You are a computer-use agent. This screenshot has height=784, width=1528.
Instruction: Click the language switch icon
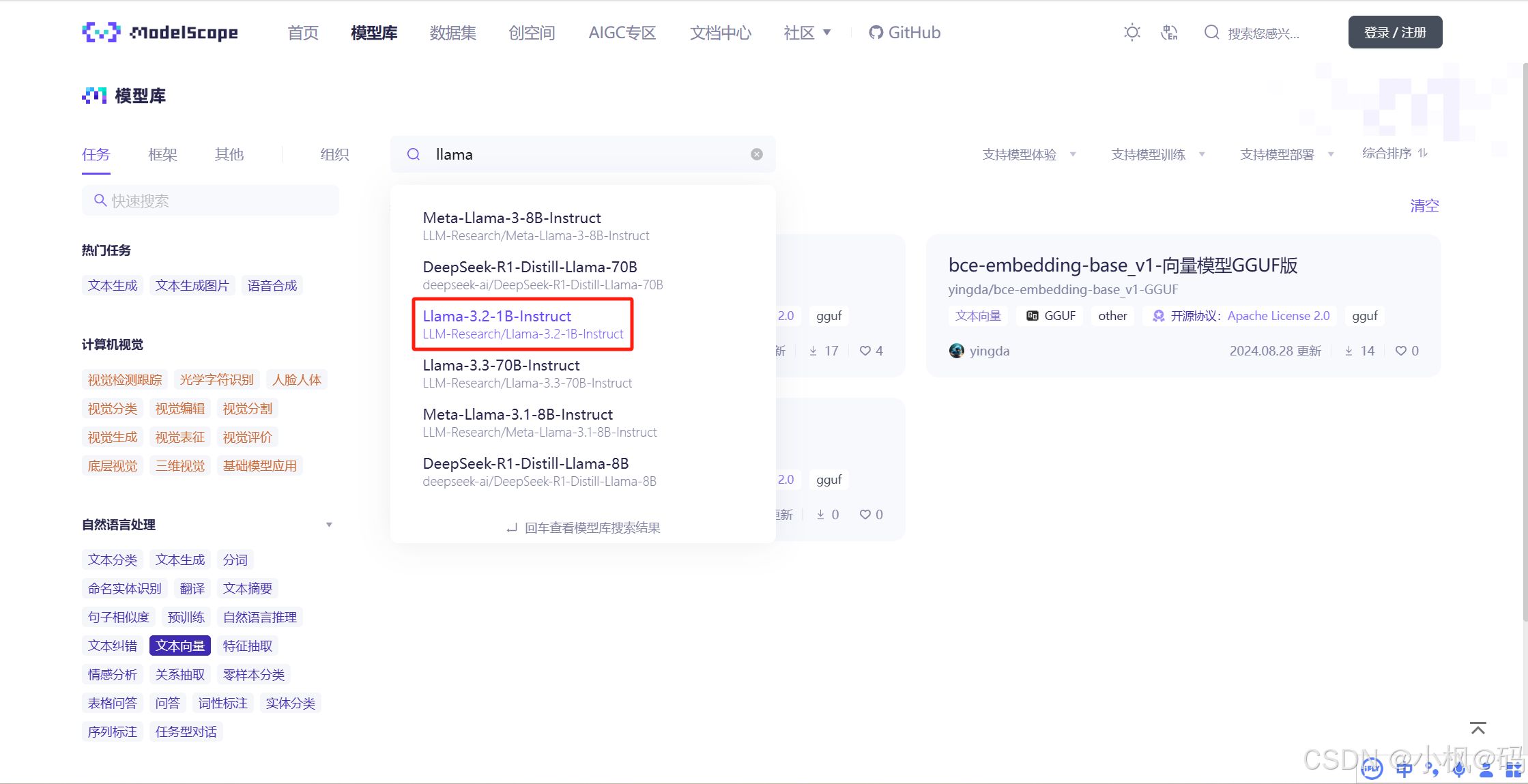1169,32
